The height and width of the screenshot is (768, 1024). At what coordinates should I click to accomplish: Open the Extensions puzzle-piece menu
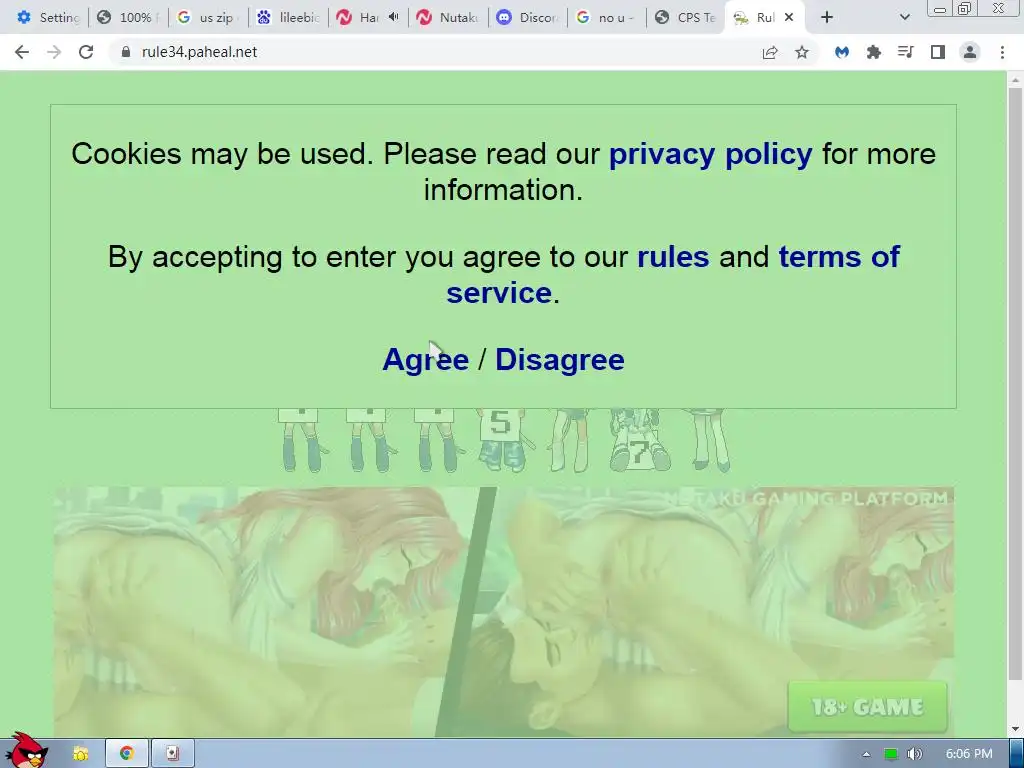click(874, 52)
